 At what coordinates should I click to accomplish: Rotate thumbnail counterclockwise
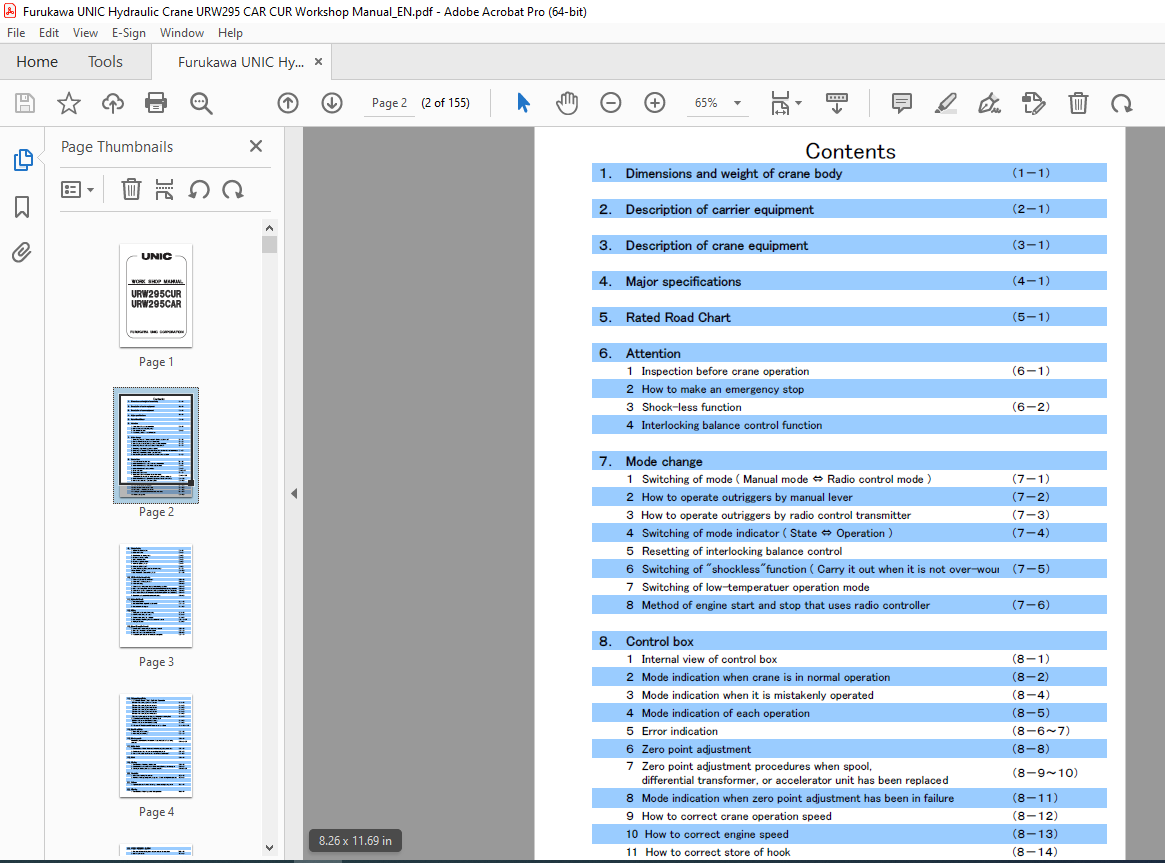pos(198,189)
